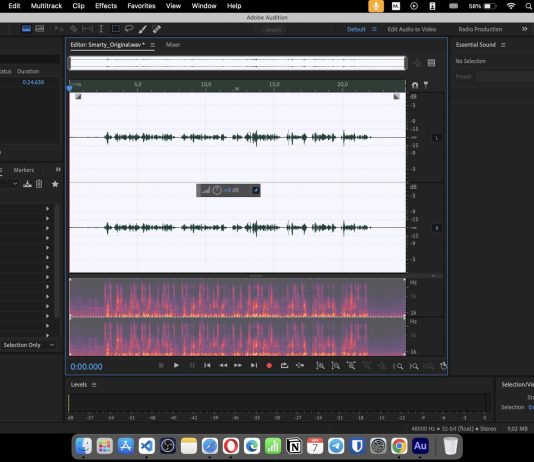Toggle Skip Selection button
This screenshot has height=462, width=534.
click(x=300, y=365)
